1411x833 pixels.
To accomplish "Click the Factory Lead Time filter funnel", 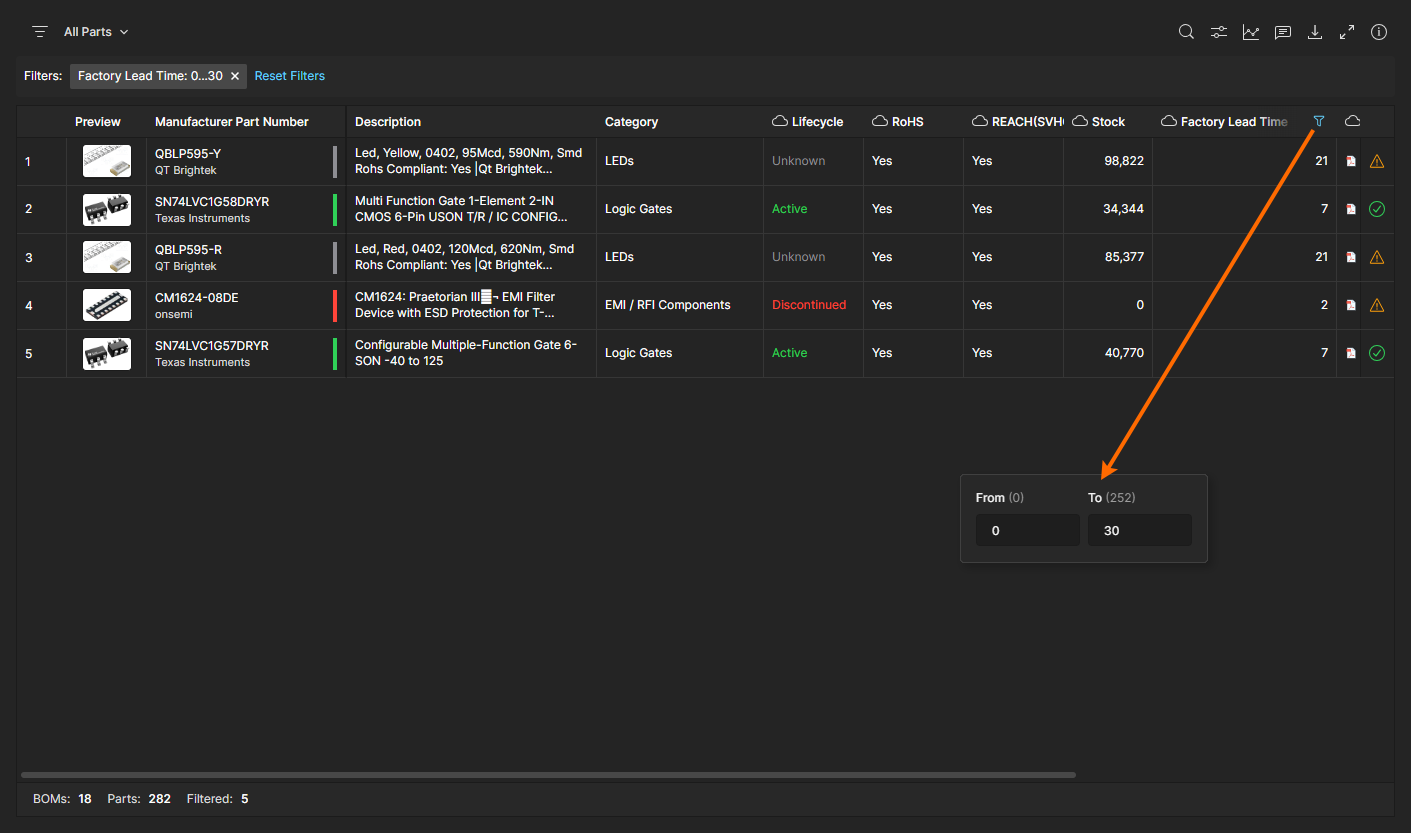I will click(x=1319, y=121).
